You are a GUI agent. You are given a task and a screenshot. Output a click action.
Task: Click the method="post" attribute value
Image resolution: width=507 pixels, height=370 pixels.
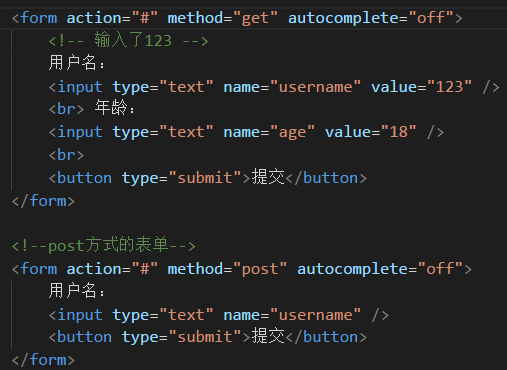260,269
